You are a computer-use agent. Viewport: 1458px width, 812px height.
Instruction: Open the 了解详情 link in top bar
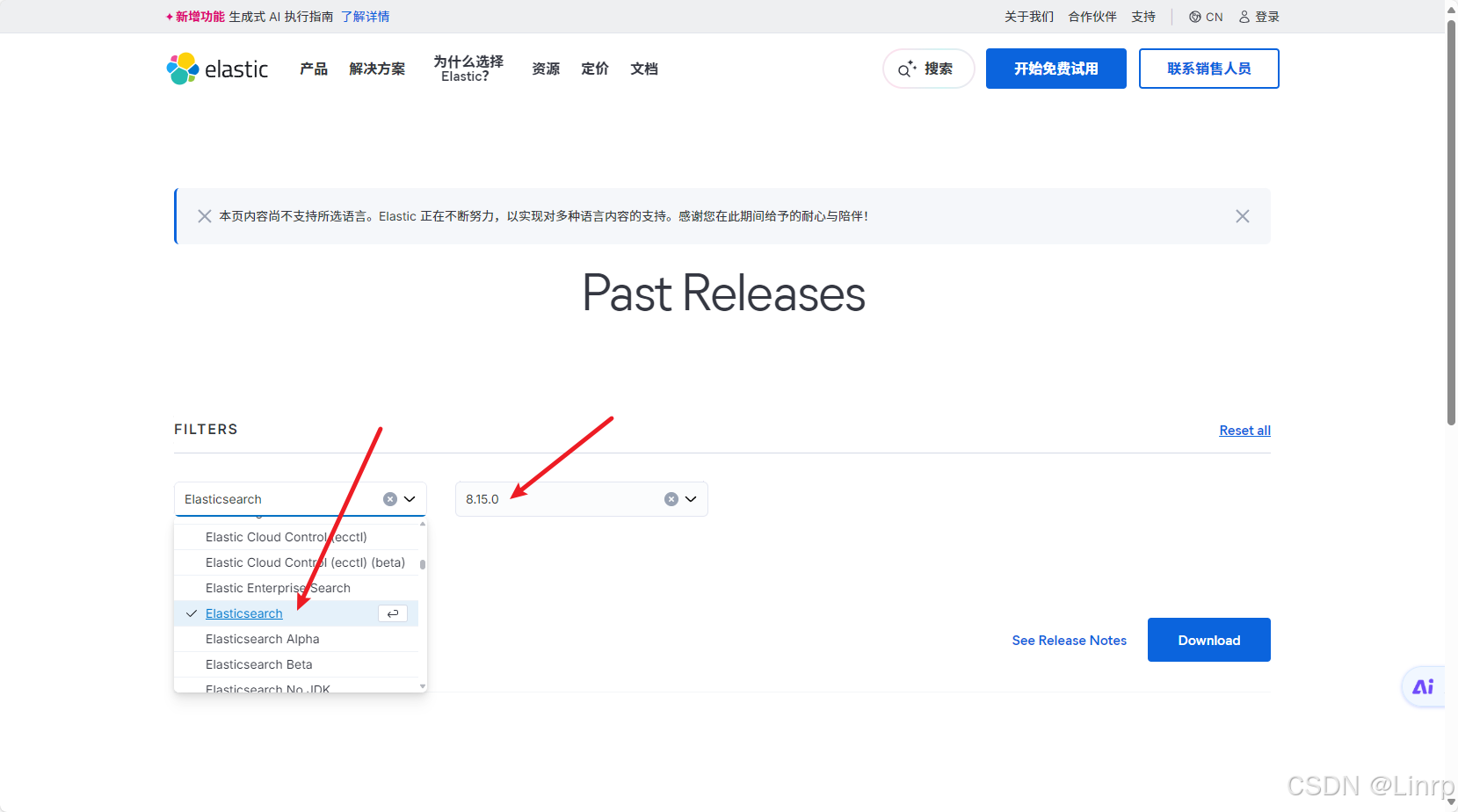[x=366, y=17]
